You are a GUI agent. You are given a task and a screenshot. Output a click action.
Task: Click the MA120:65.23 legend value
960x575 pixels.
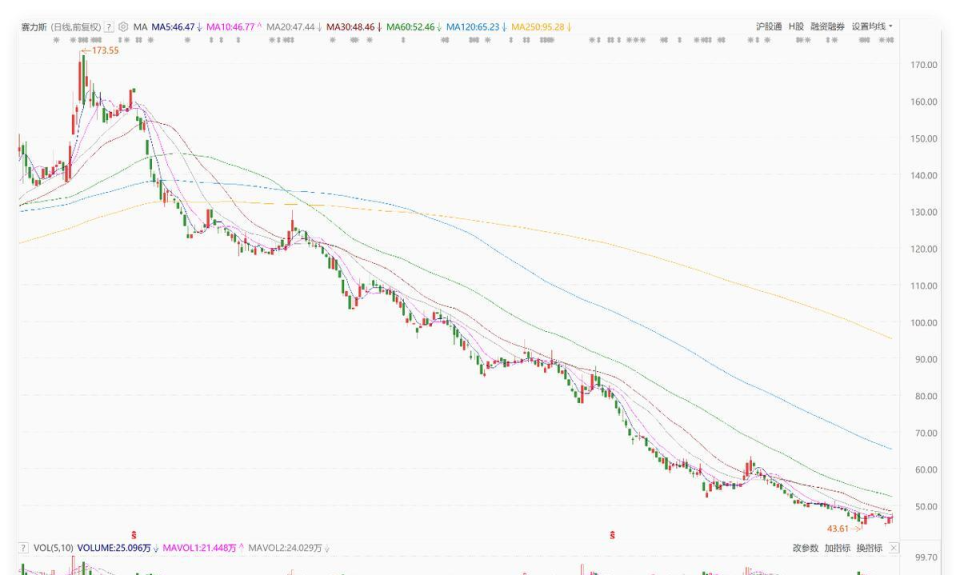pyautogui.click(x=473, y=27)
